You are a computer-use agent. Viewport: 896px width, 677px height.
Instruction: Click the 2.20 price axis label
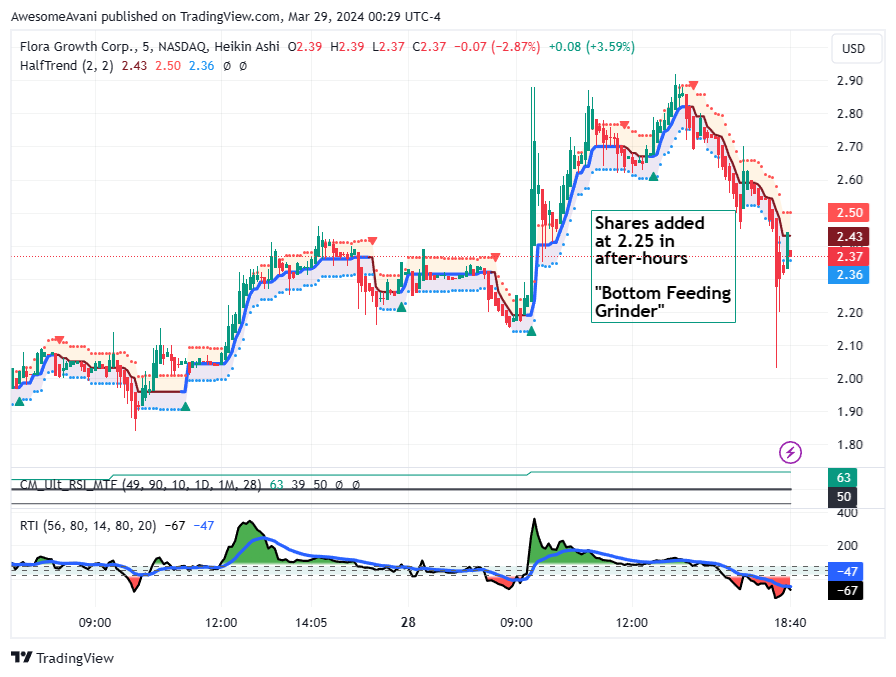click(850, 313)
